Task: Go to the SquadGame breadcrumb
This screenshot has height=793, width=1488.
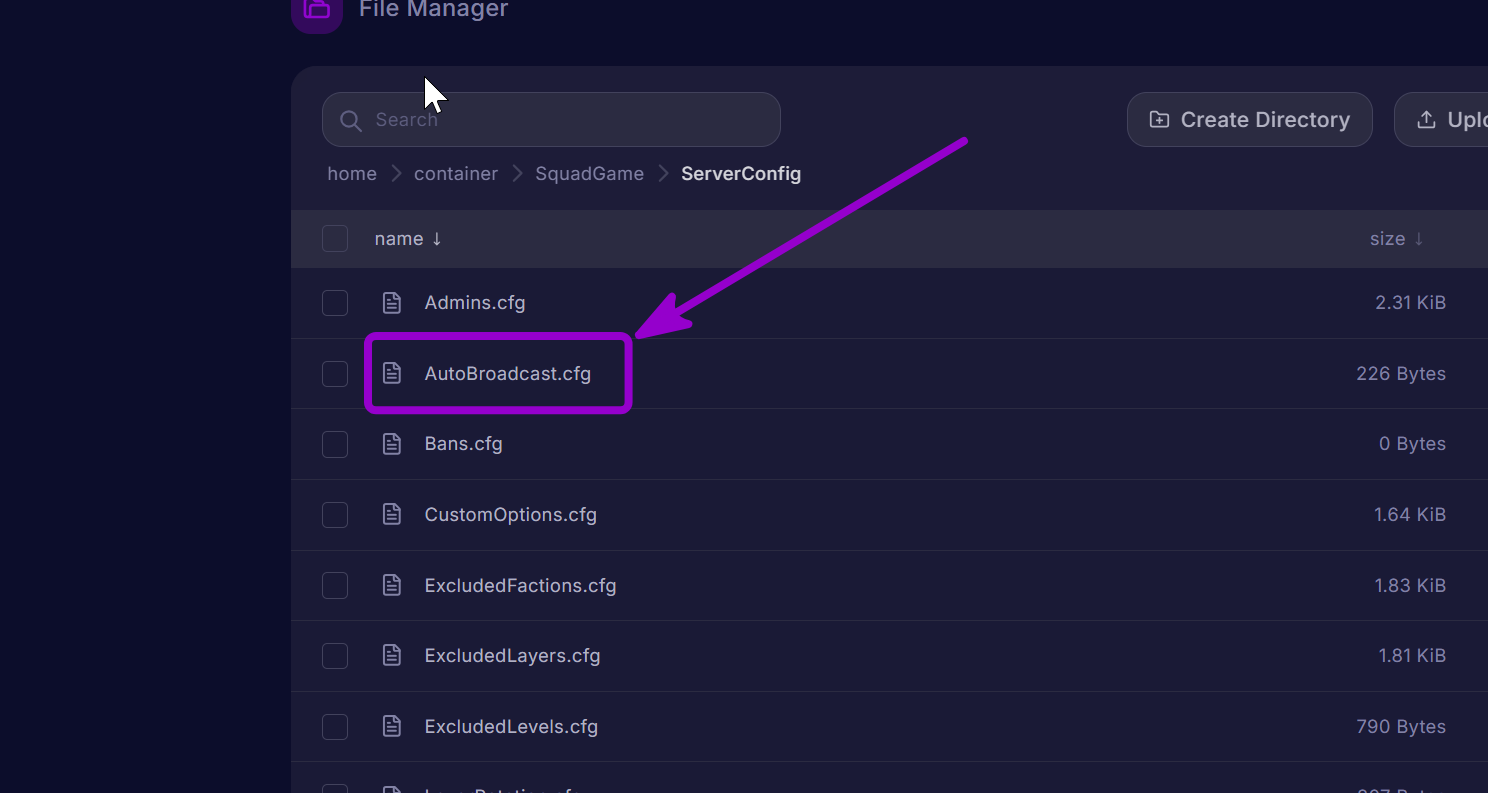Action: (x=590, y=174)
